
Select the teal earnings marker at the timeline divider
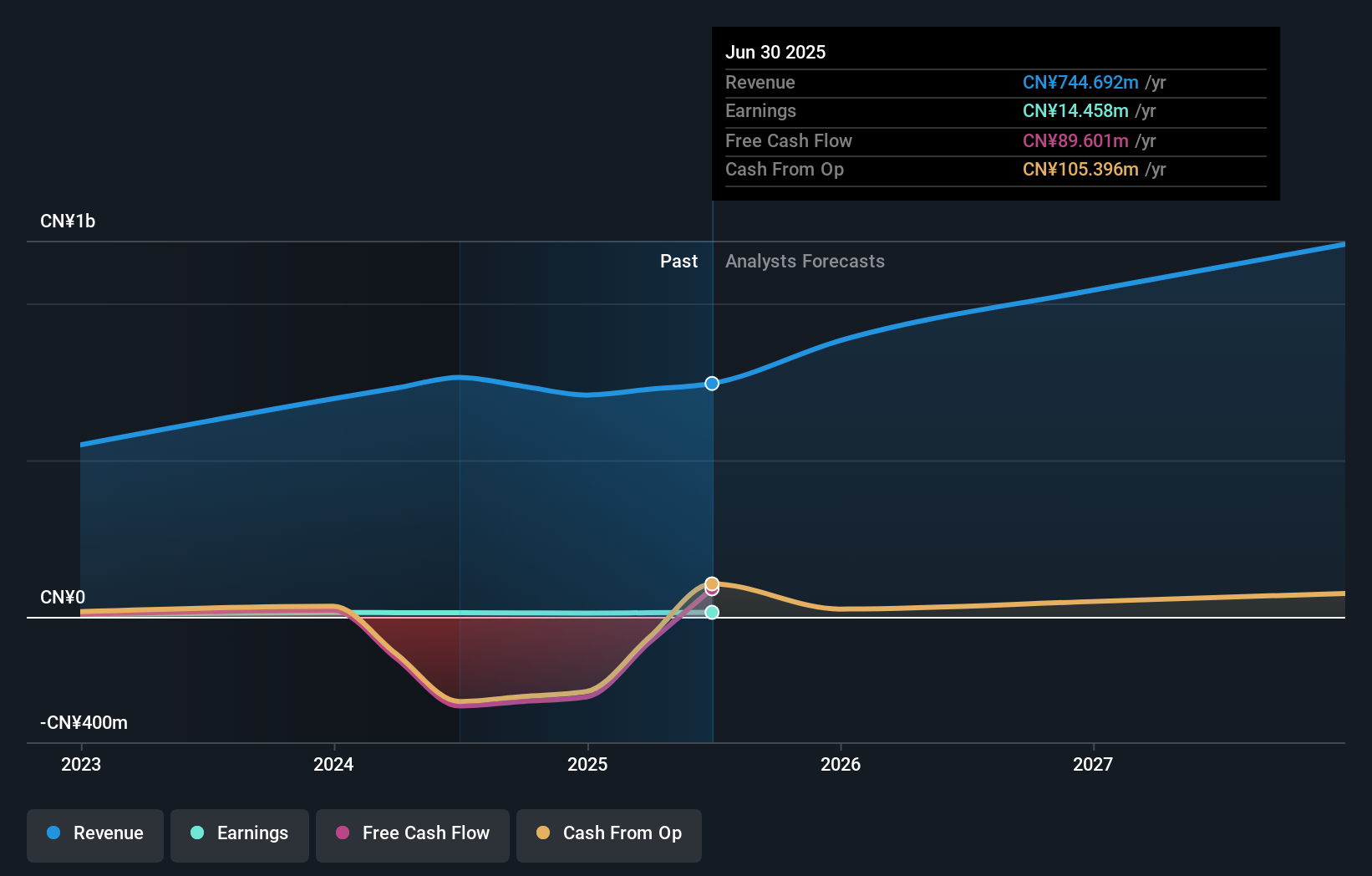tap(712, 613)
